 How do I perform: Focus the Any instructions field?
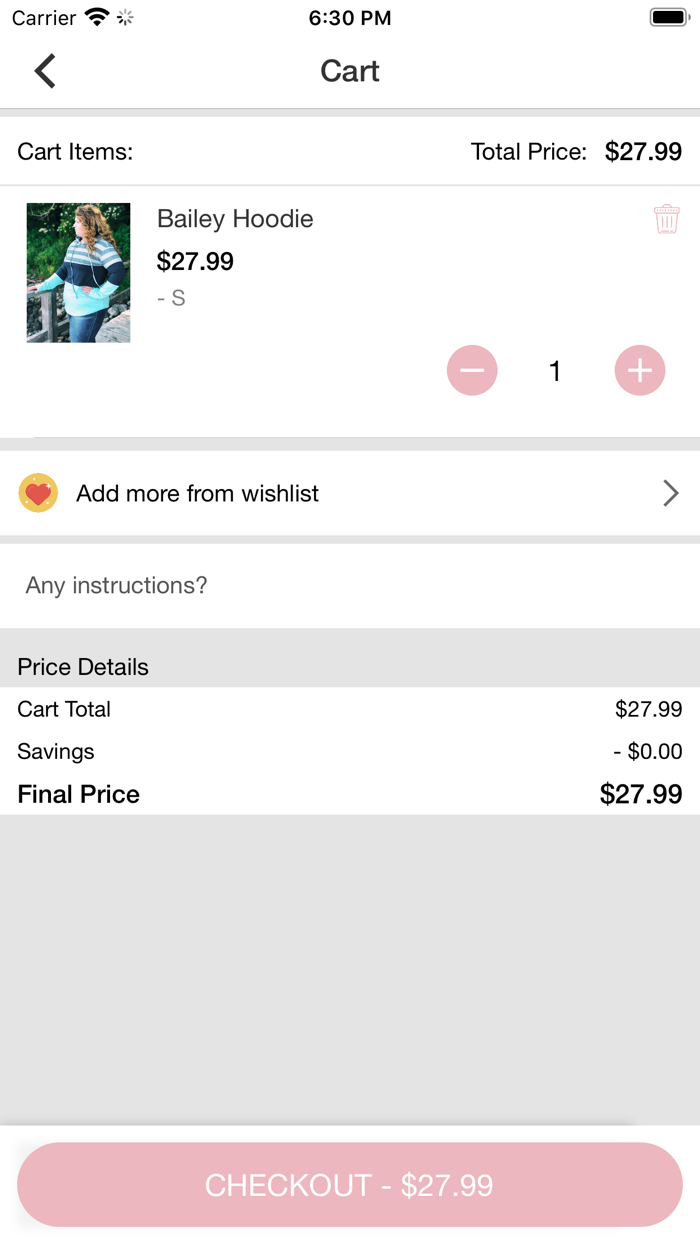[350, 585]
